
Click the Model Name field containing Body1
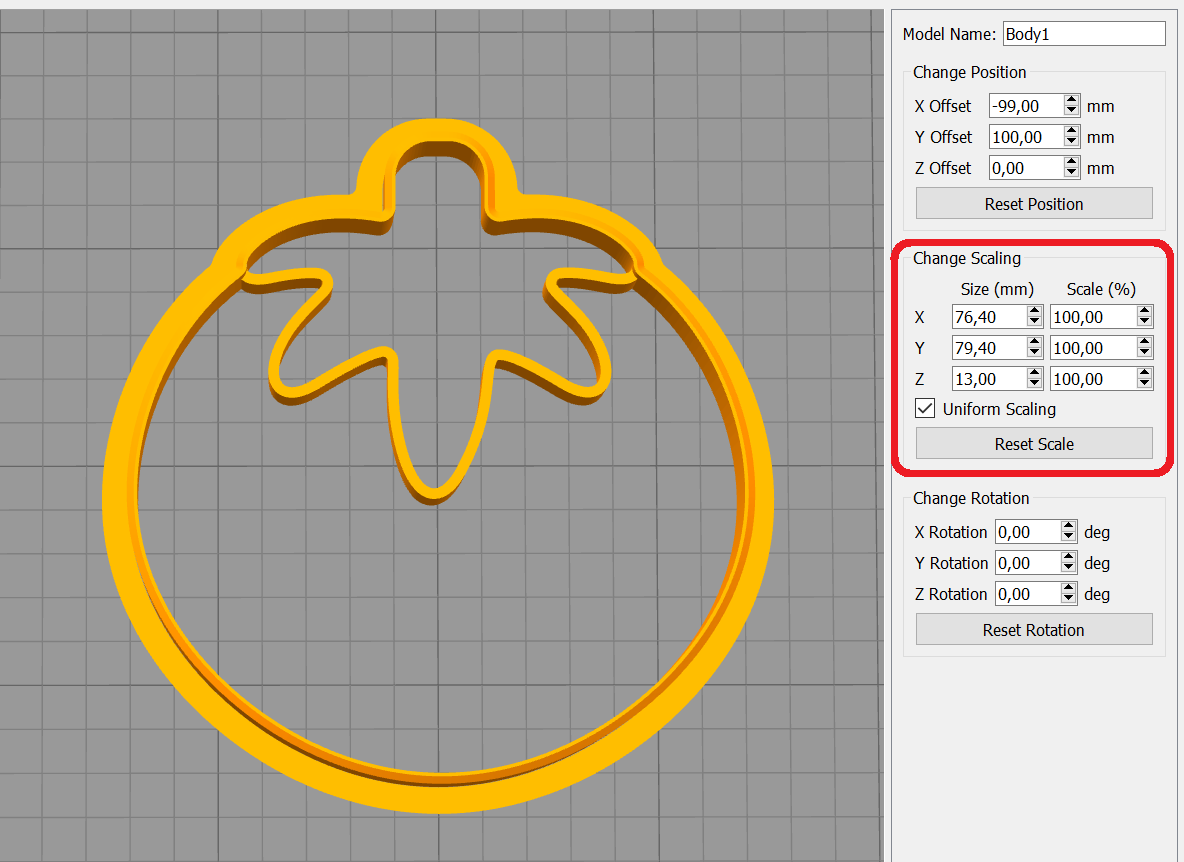tap(1084, 34)
